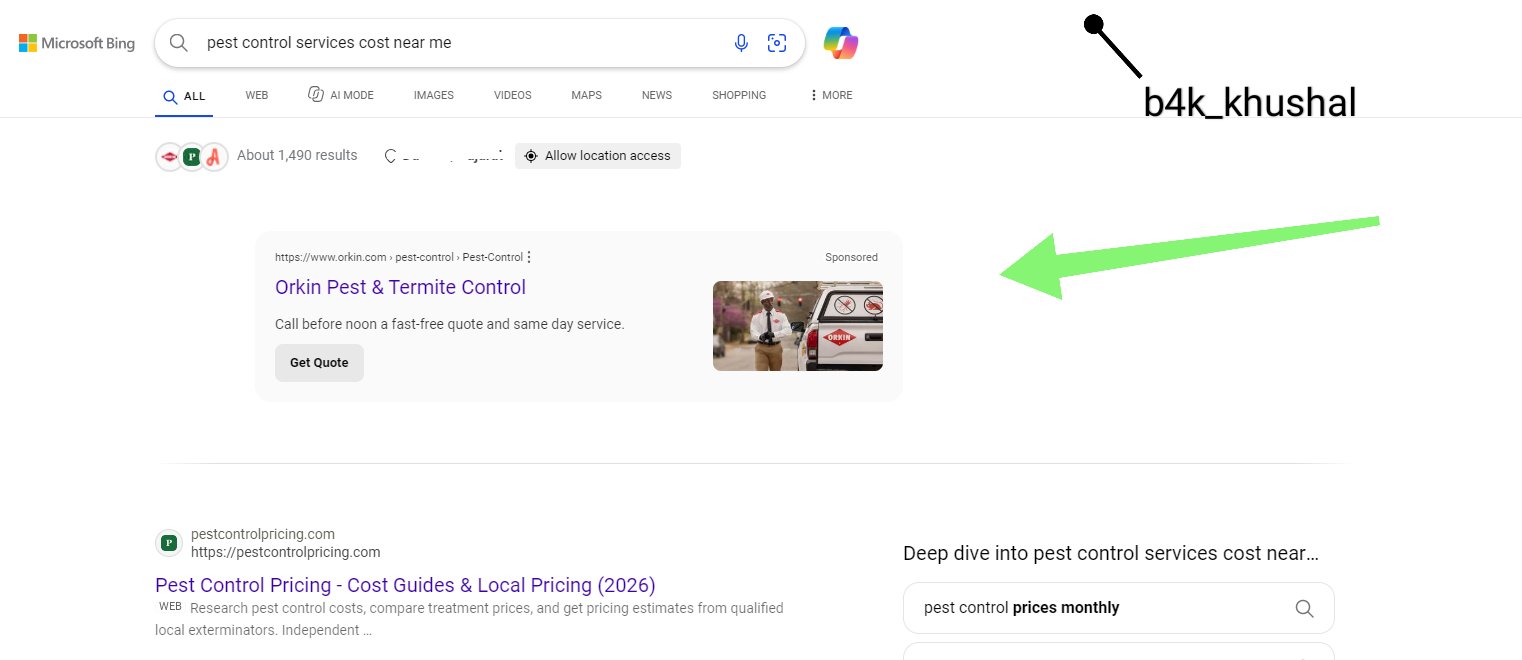Click the orkin.com ad URL breadcrumb
1522x660 pixels.
[398, 258]
